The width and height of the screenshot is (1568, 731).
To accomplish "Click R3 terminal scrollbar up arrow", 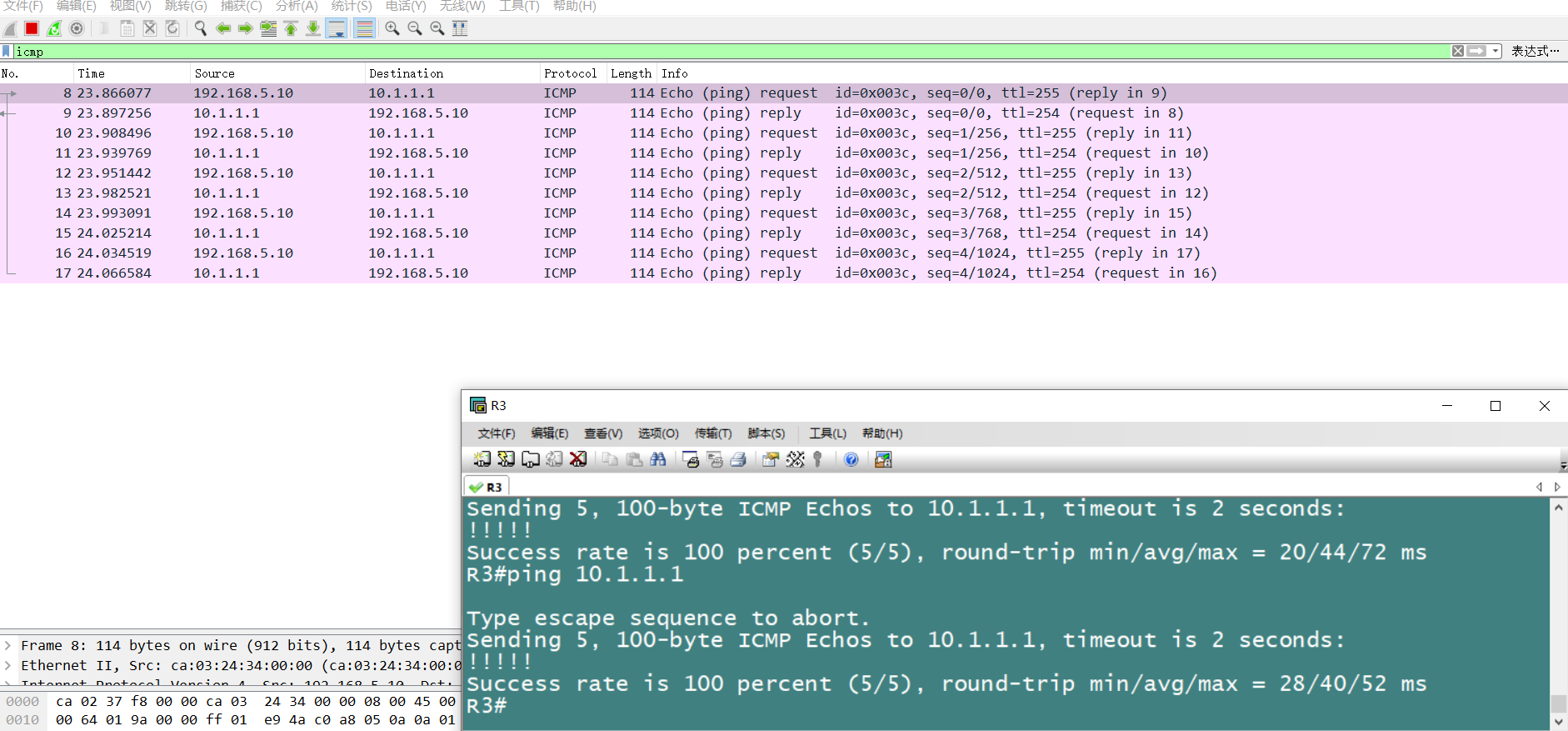I will tap(1559, 507).
